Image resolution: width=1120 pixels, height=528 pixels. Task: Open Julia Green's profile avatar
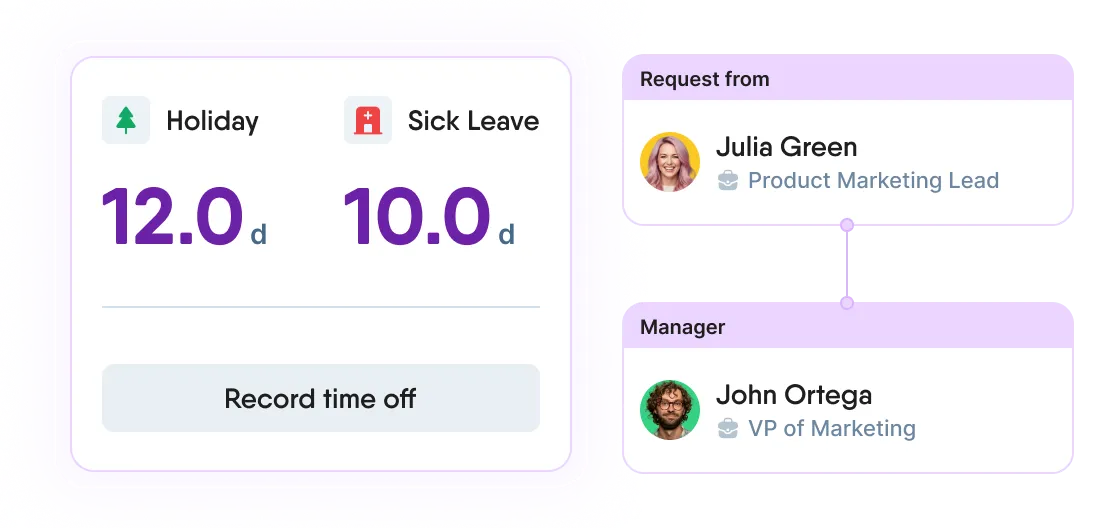669,162
